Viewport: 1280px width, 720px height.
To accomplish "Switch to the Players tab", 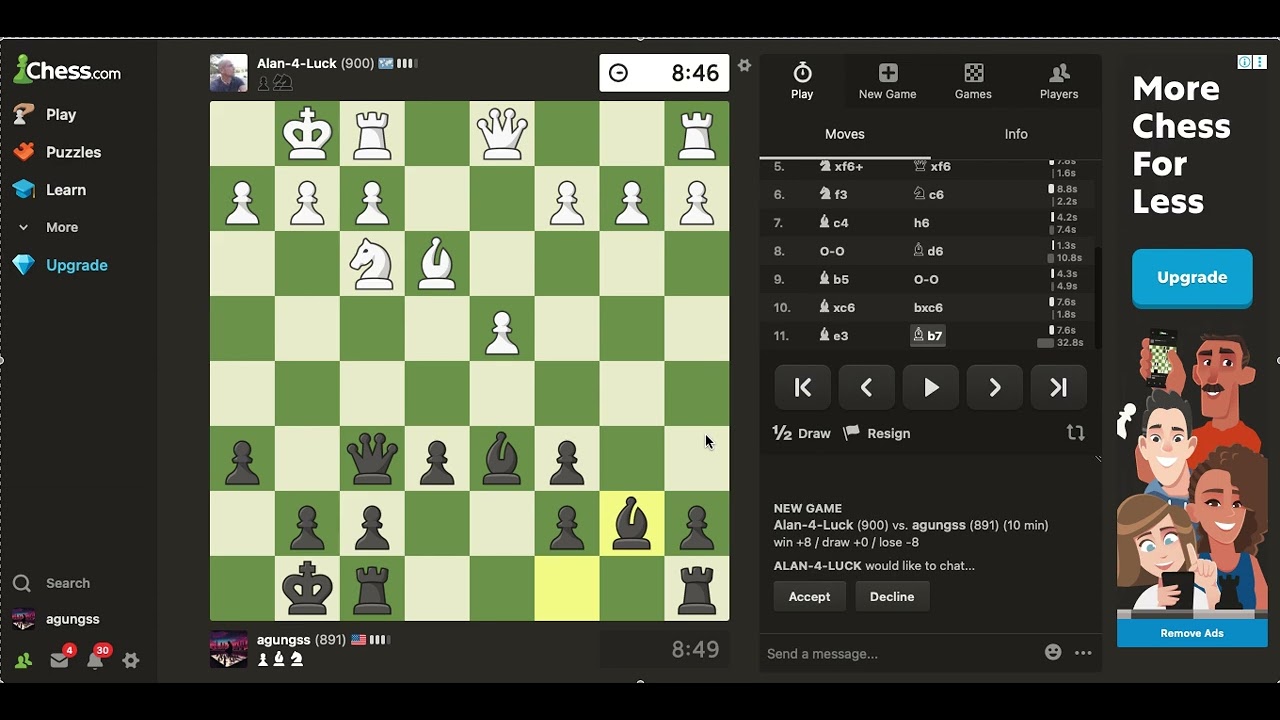I will (x=1059, y=81).
